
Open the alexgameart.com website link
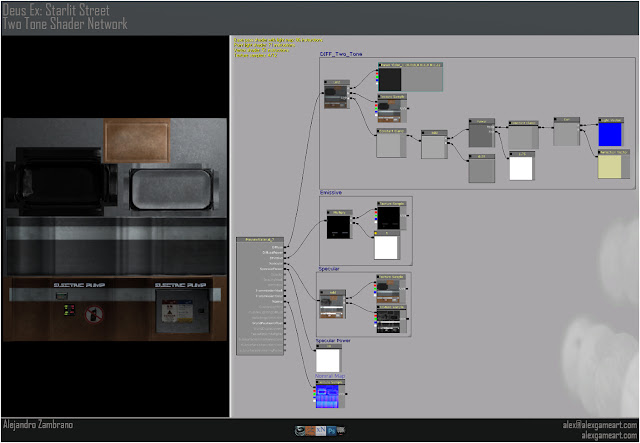tap(609, 435)
